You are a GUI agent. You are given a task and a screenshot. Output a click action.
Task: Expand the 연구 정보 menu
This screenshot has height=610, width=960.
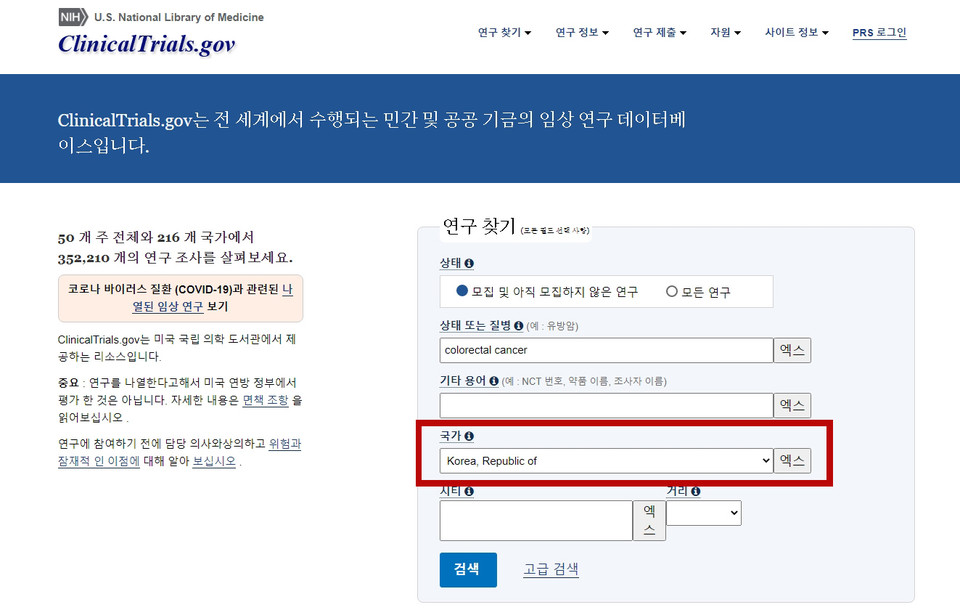pyautogui.click(x=582, y=32)
